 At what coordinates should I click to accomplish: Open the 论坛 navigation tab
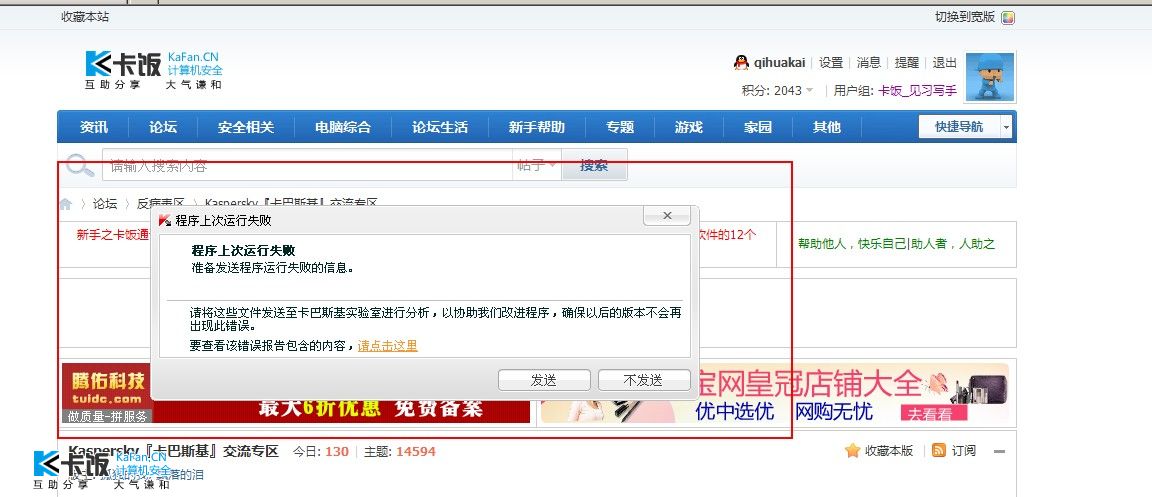[163, 127]
